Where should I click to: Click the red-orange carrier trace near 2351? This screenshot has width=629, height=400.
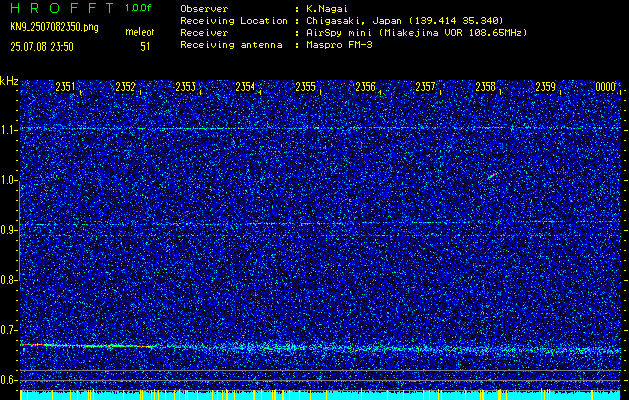coord(86,345)
